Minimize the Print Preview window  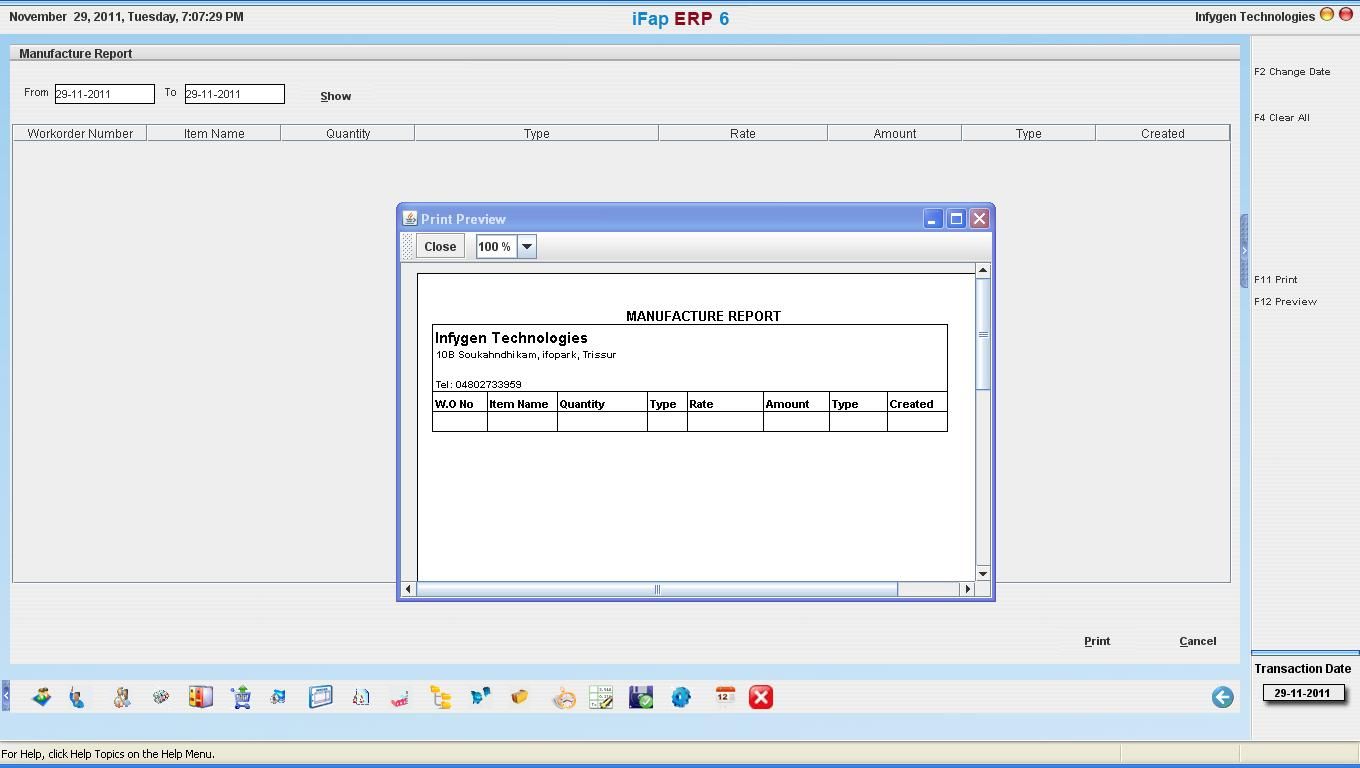(932, 218)
